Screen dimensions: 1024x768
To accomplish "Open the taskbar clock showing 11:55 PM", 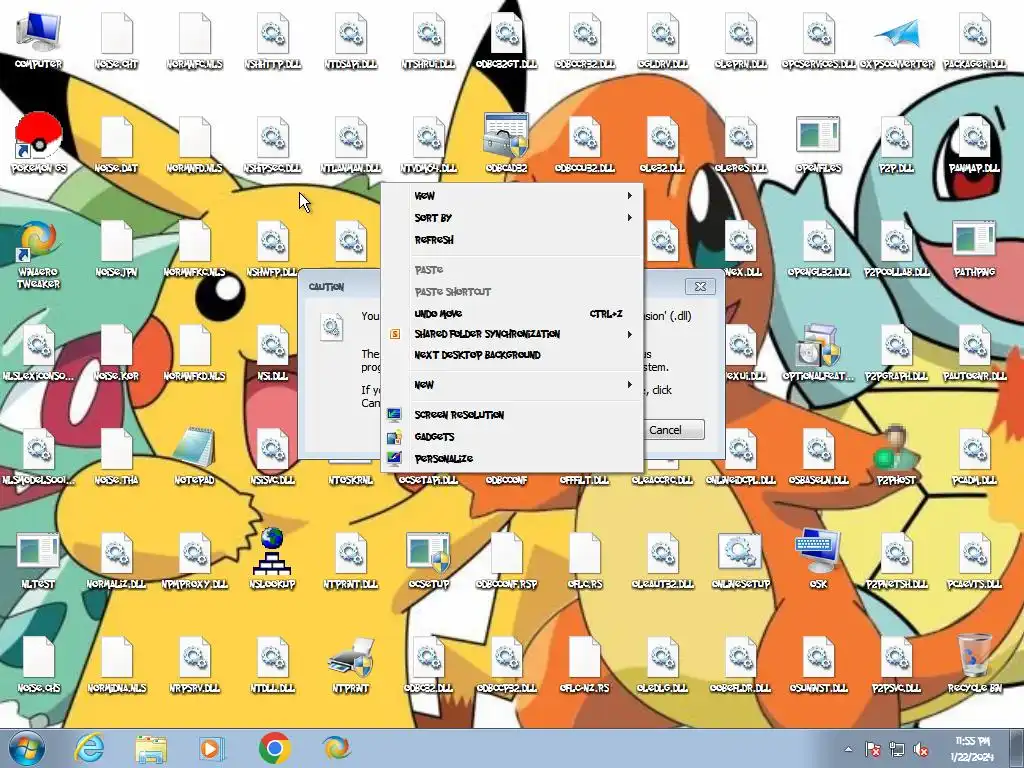I will pos(972,749).
